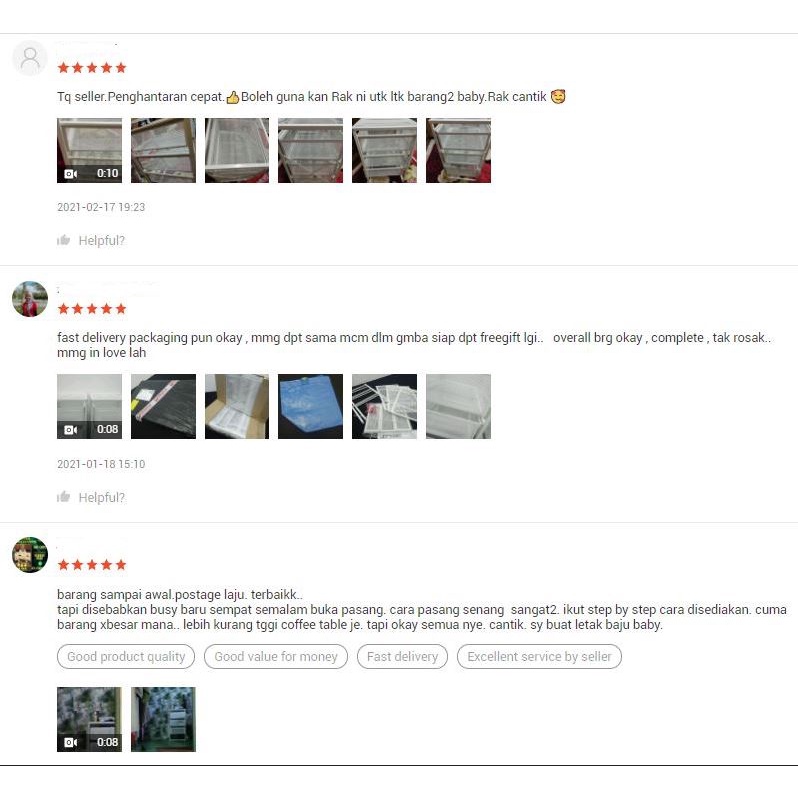Open the blue plastic bag photo
Viewport: 798px width, 798px height.
click(x=310, y=406)
